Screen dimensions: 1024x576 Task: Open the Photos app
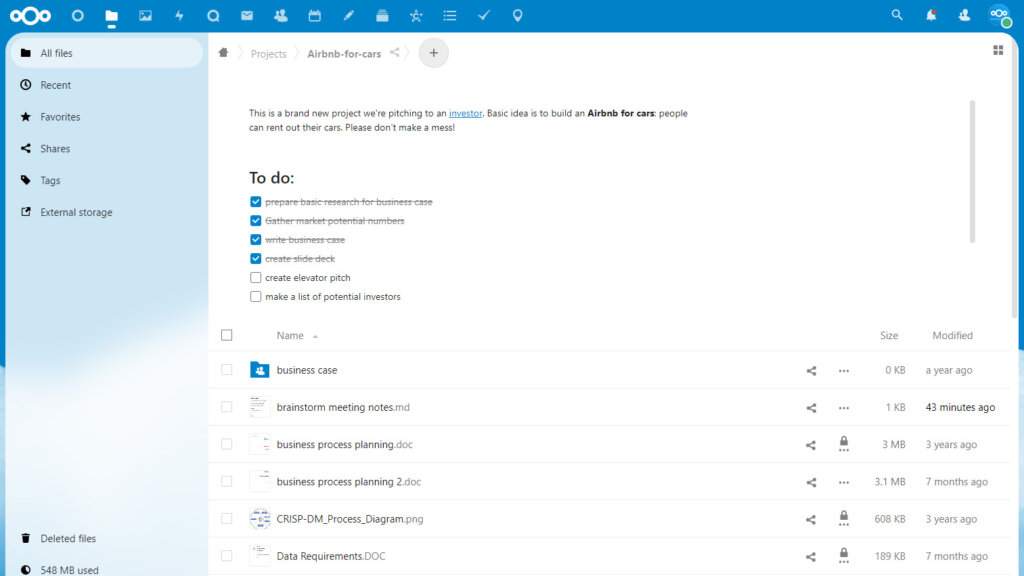coord(146,15)
